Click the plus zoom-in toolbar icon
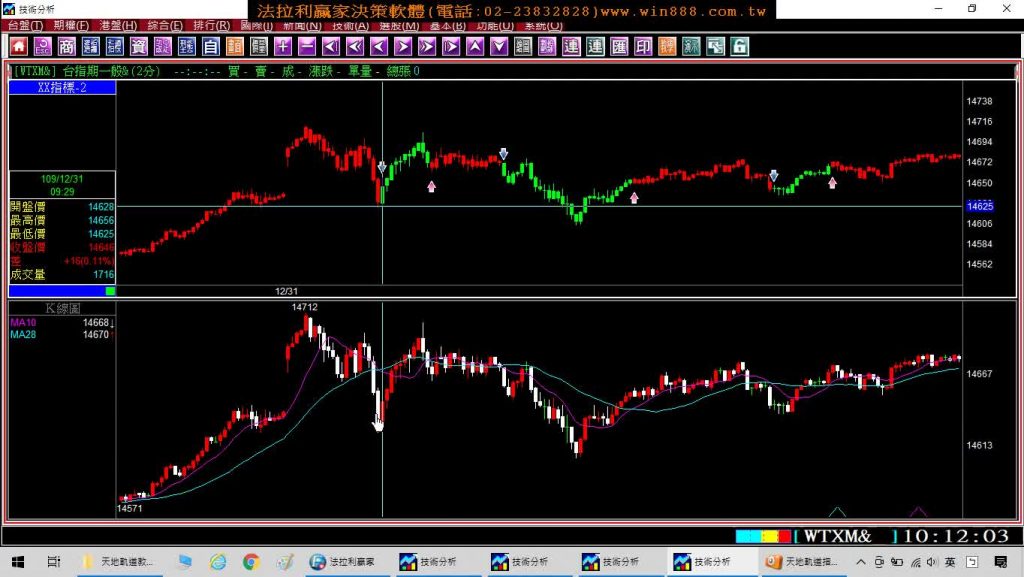The image size is (1024, 577). coord(283,46)
